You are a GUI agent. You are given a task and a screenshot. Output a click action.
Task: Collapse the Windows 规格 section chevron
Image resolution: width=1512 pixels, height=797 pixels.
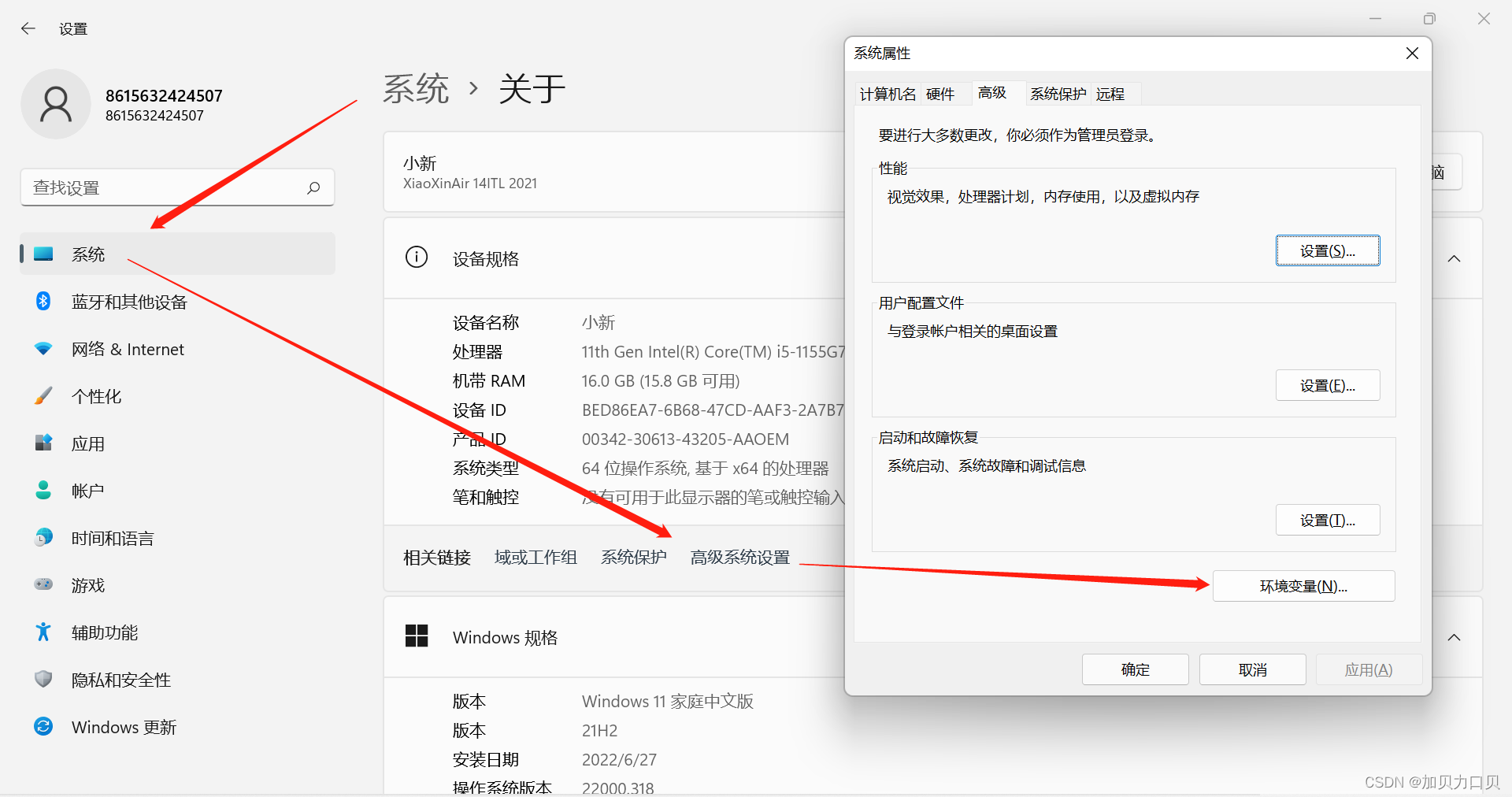point(1454,637)
